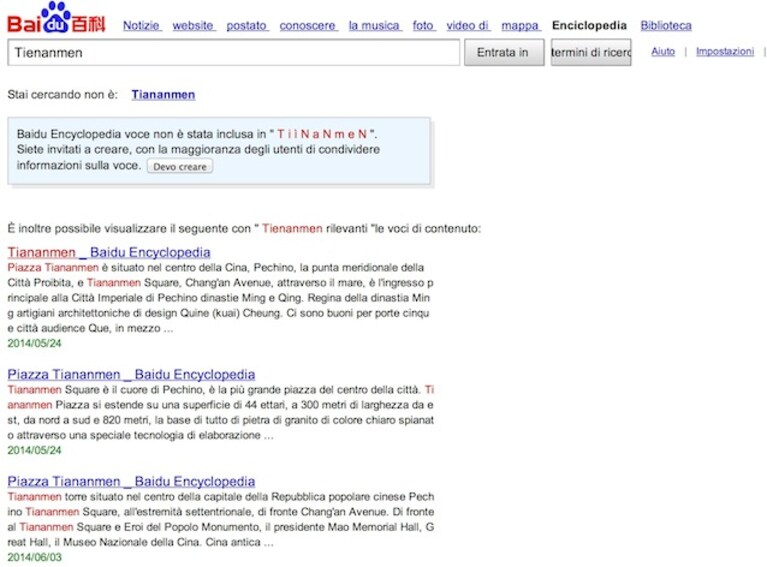This screenshot has height=567, width=767.
Task: Open Piazza Tiananmen result dated 2014/05/24
Action: [x=131, y=375]
